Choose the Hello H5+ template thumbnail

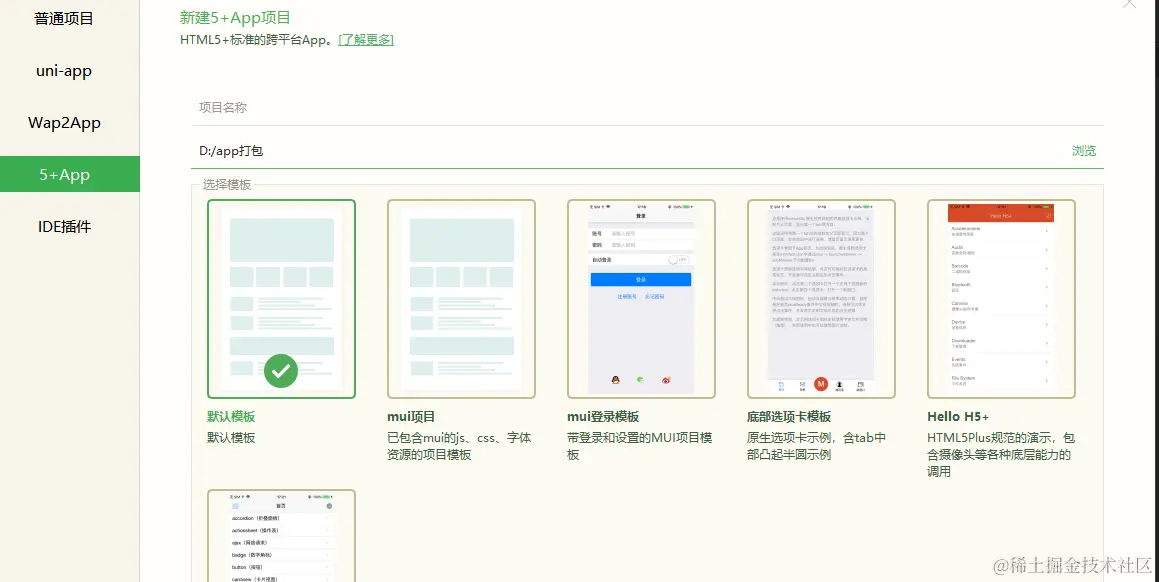(1001, 298)
